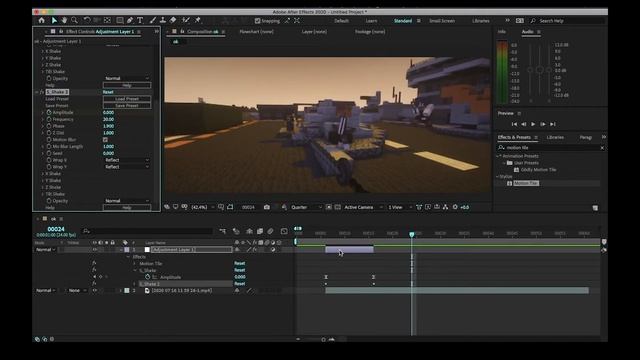Open the Libraries tab beside Effects & Presets
The height and width of the screenshot is (360, 640).
click(x=555, y=137)
